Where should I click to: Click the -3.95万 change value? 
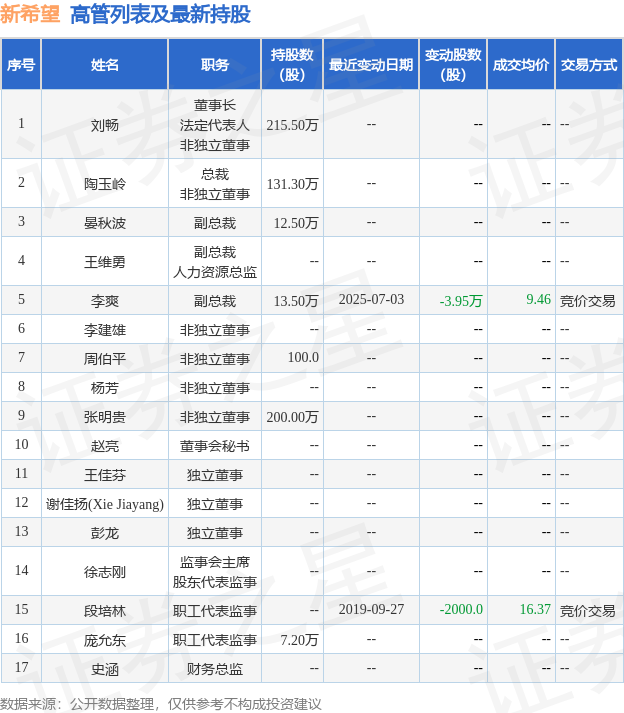click(x=461, y=301)
